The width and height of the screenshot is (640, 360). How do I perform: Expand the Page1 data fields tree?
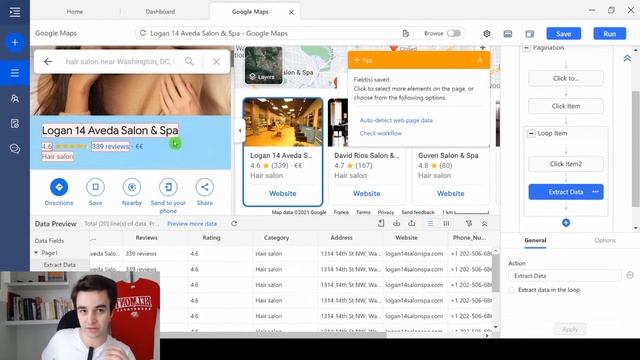(x=36, y=253)
